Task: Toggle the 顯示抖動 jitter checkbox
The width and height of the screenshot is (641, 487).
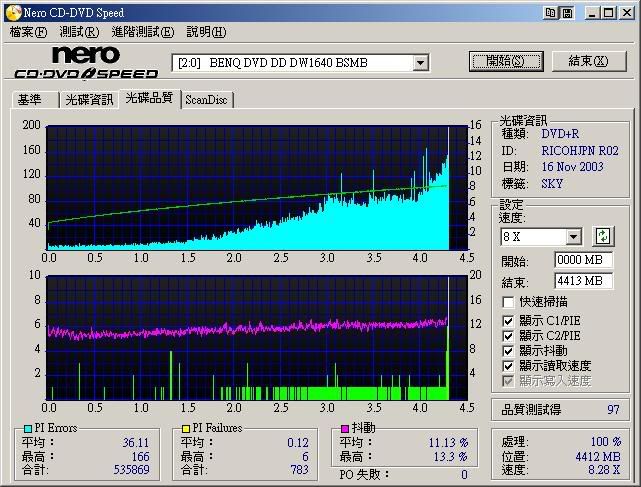Action: [x=508, y=351]
